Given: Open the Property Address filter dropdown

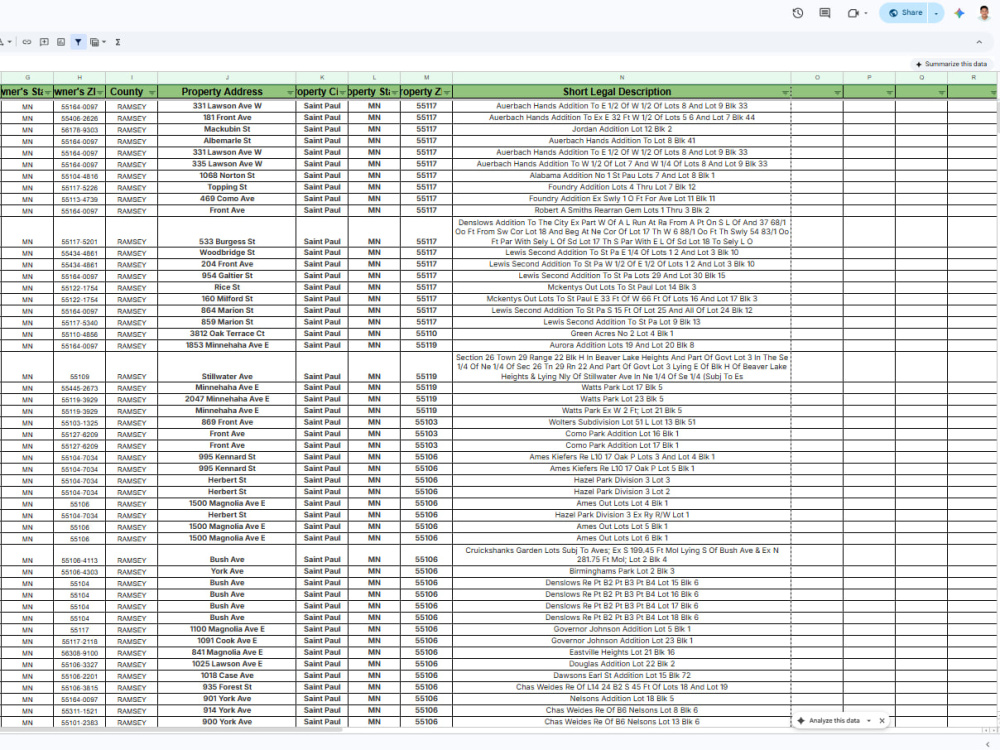Looking at the screenshot, I should pos(290,93).
